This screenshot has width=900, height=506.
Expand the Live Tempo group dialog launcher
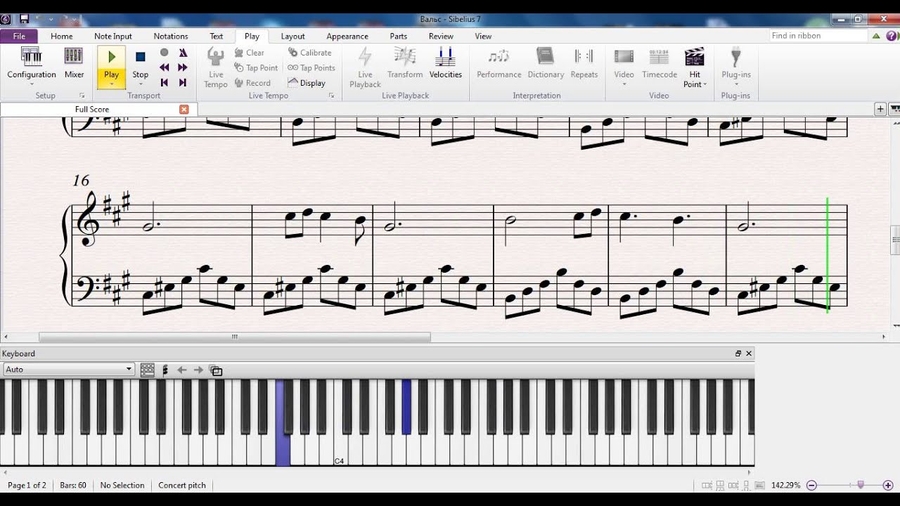332,96
